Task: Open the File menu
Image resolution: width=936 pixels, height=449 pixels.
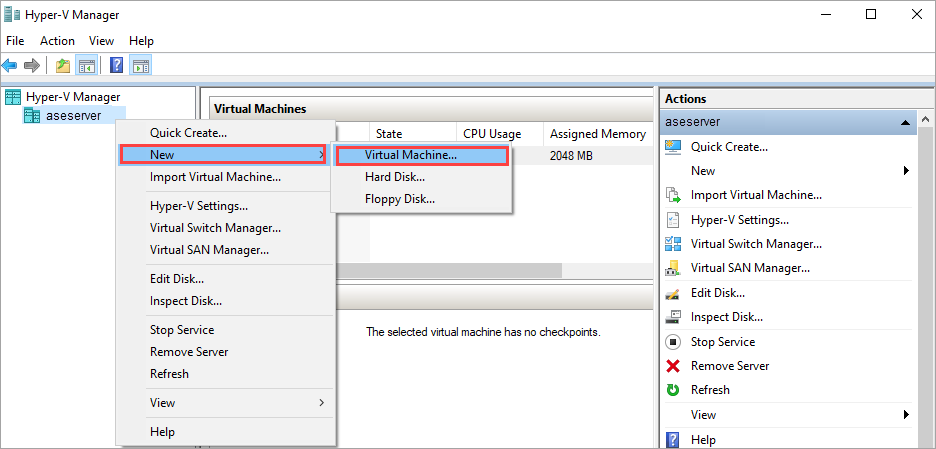Action: 15,41
